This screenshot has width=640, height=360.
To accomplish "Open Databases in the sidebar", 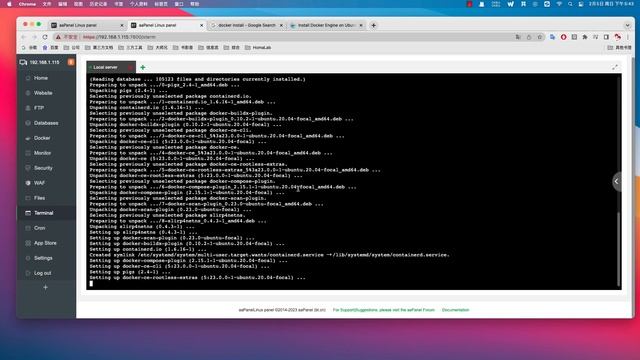I will coord(46,123).
